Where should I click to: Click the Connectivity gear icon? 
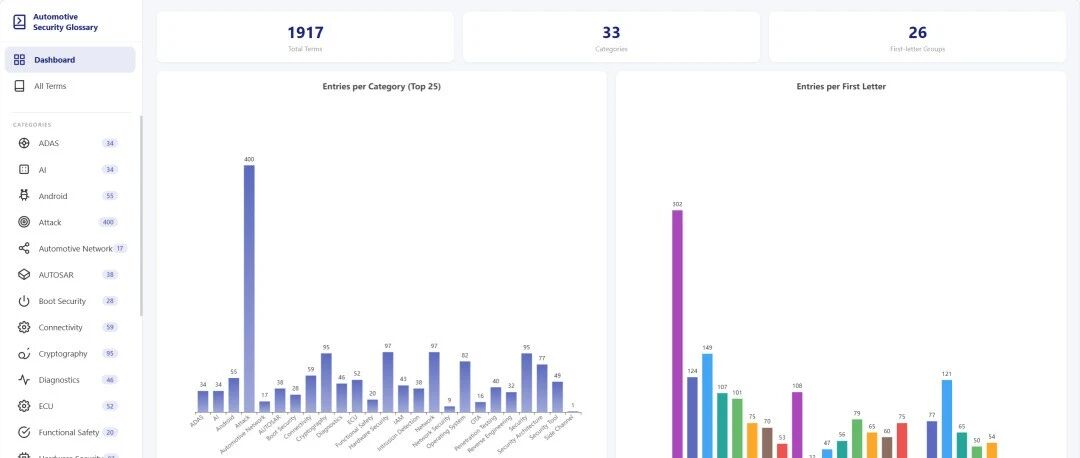tap(24, 327)
